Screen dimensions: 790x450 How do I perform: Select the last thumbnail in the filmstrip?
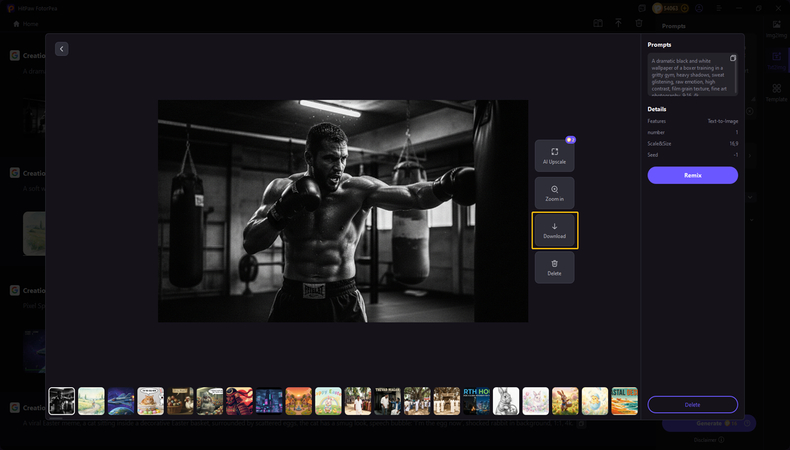click(x=625, y=401)
